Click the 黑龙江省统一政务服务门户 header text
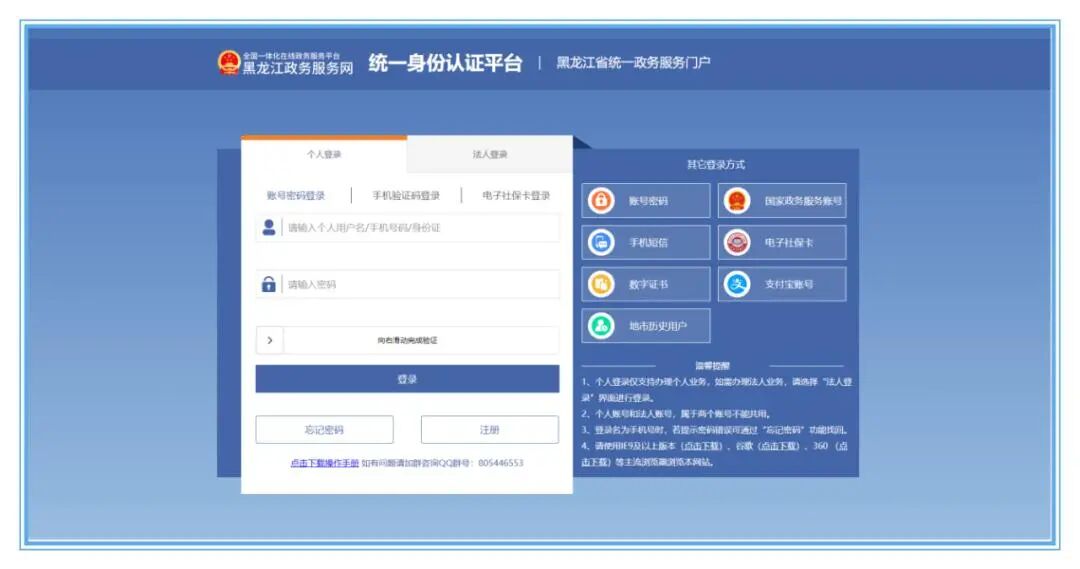This screenshot has height=569, width=1080. (x=633, y=63)
